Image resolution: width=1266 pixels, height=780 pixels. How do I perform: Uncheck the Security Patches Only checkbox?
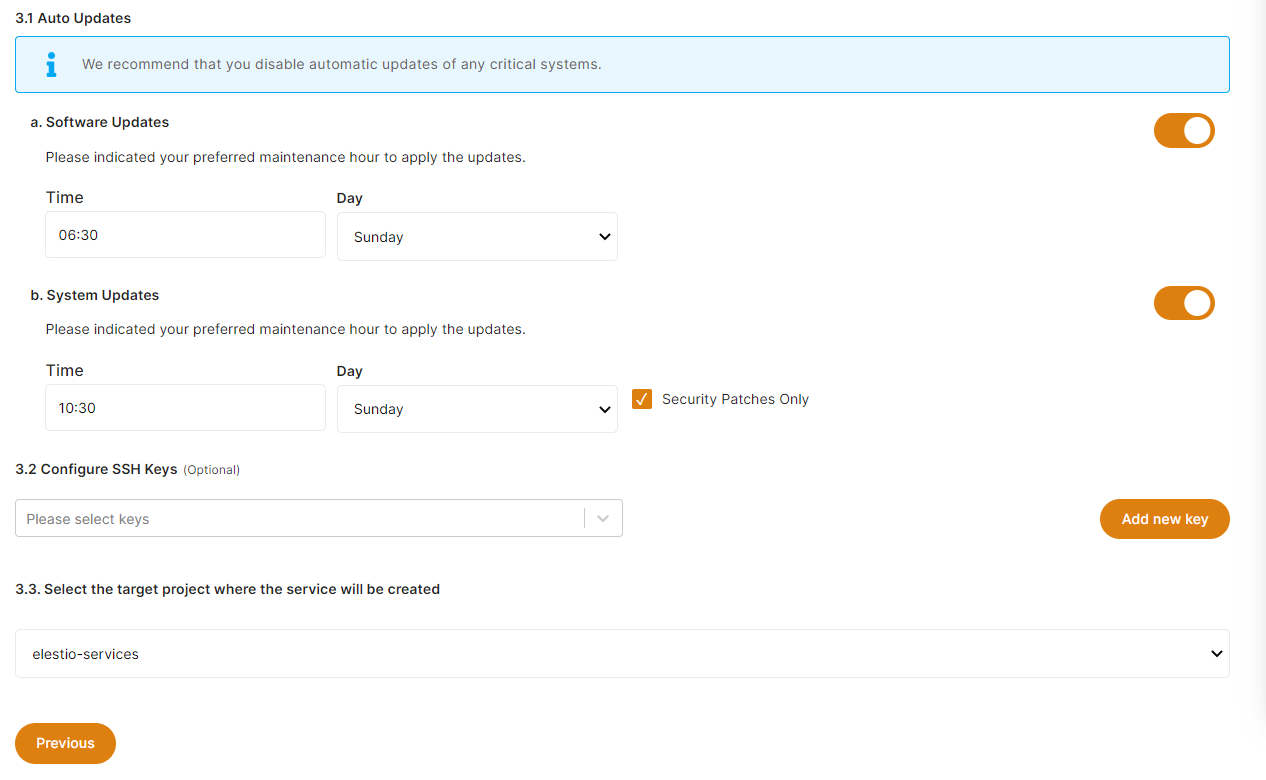(x=642, y=399)
